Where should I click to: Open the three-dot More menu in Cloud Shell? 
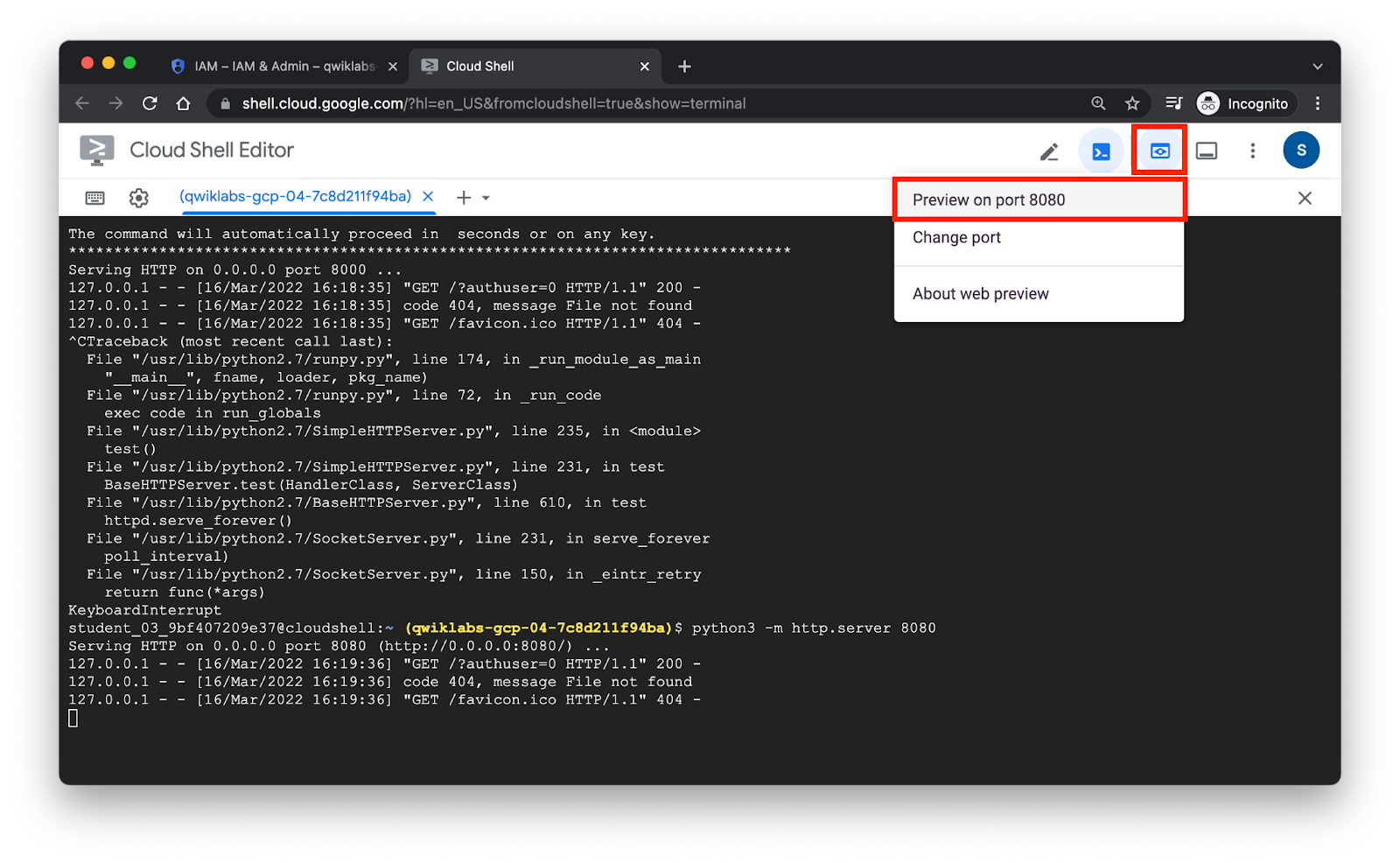(x=1252, y=151)
